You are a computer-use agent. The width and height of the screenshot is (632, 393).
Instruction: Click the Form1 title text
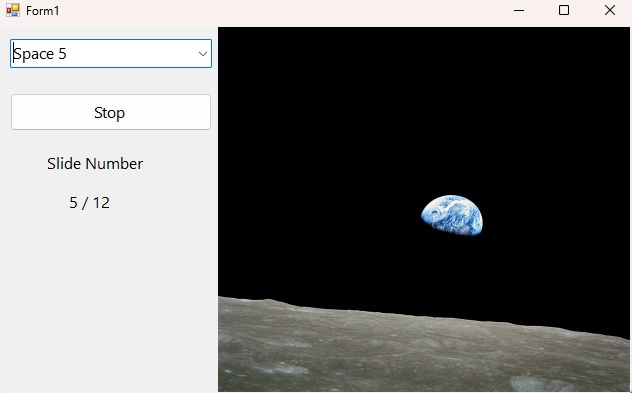point(43,11)
